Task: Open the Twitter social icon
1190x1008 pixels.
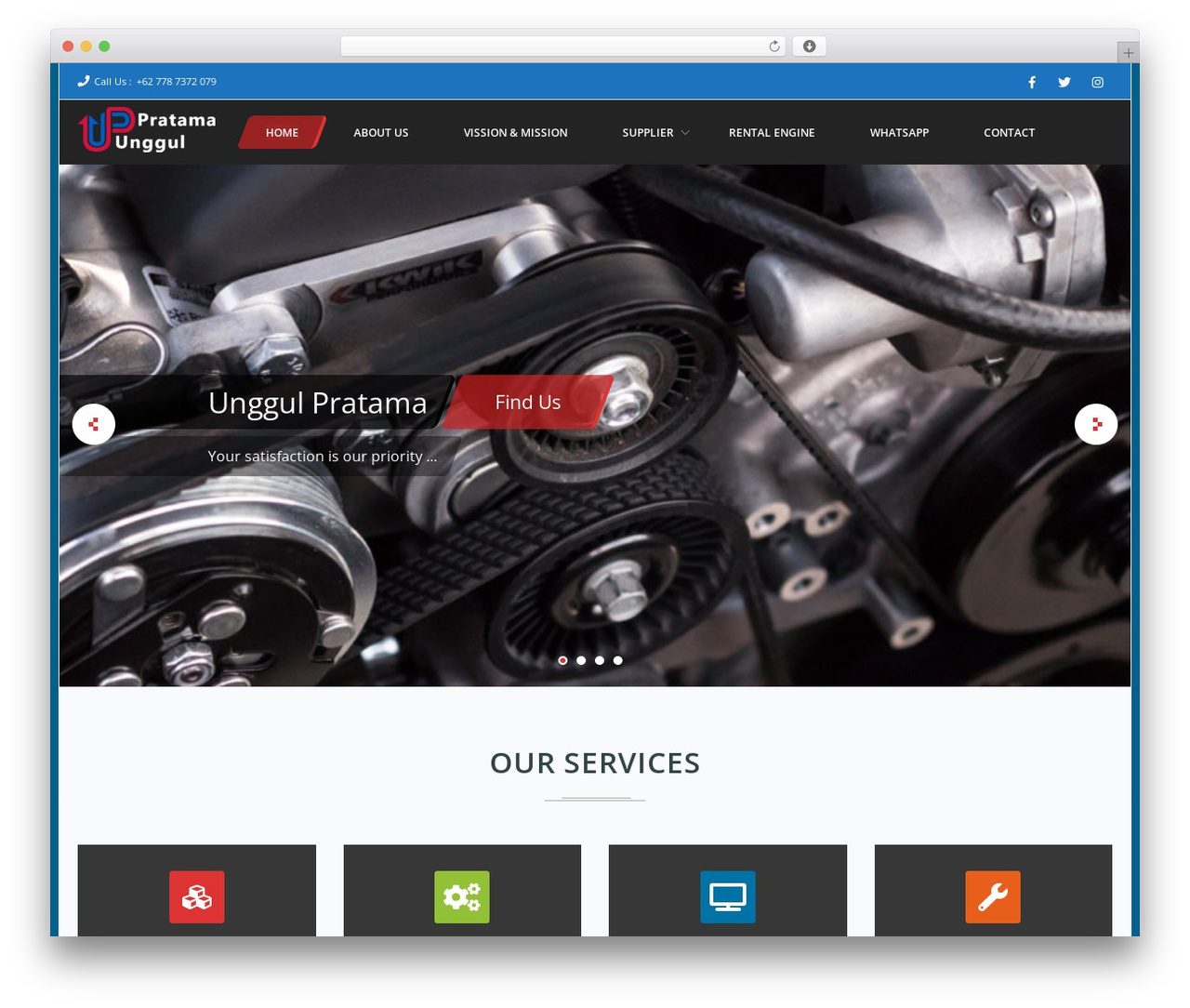Action: coord(1064,82)
